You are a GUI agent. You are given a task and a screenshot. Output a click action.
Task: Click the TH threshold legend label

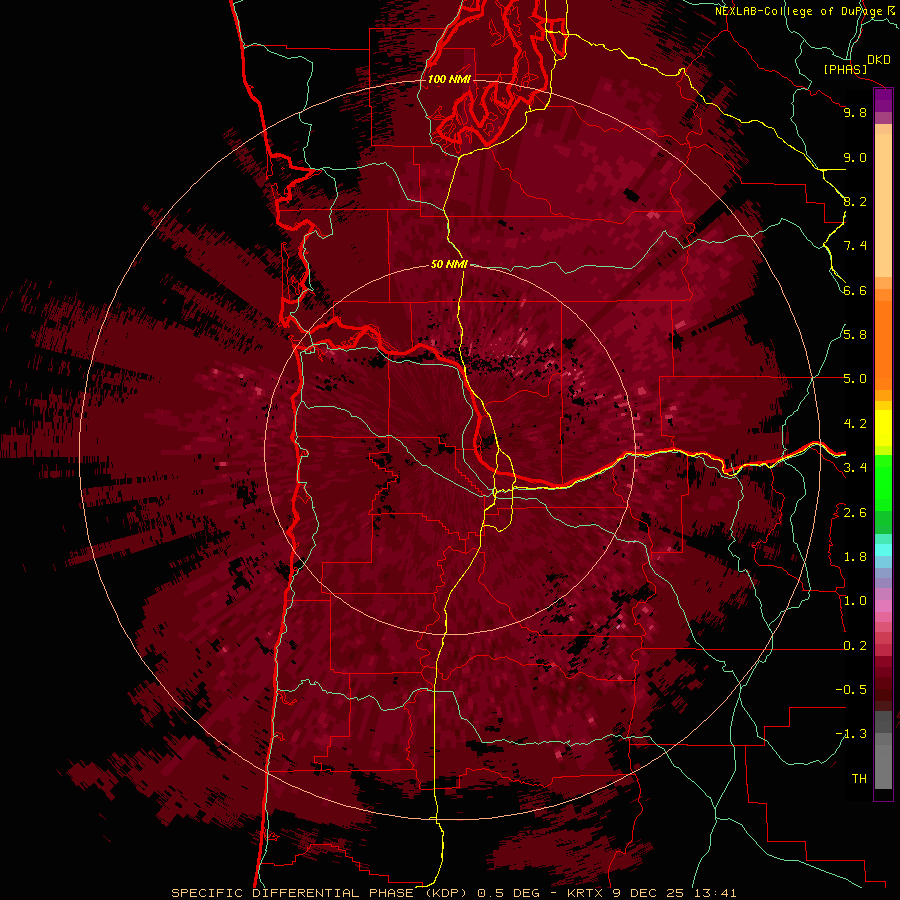pos(859,779)
